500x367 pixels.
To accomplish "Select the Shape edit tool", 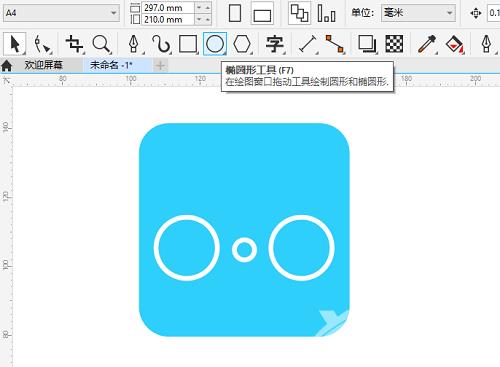I will tap(42, 44).
